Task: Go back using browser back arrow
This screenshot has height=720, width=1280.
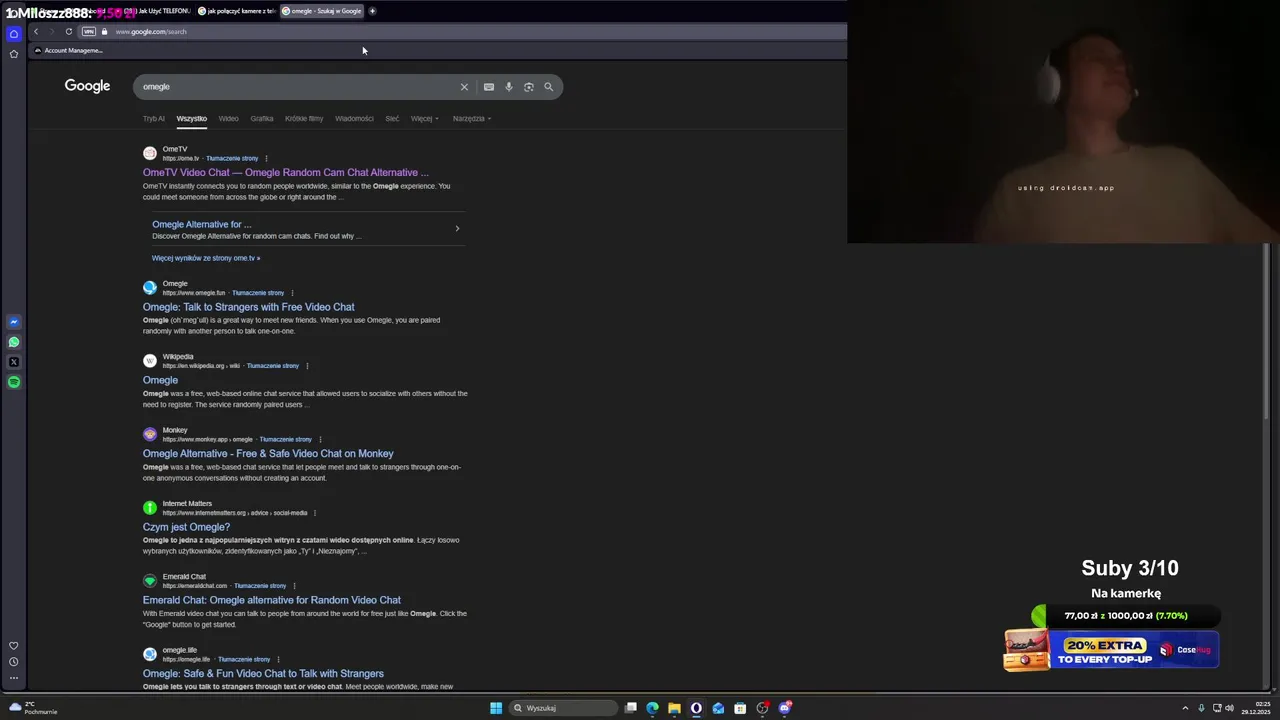Action: [36, 32]
